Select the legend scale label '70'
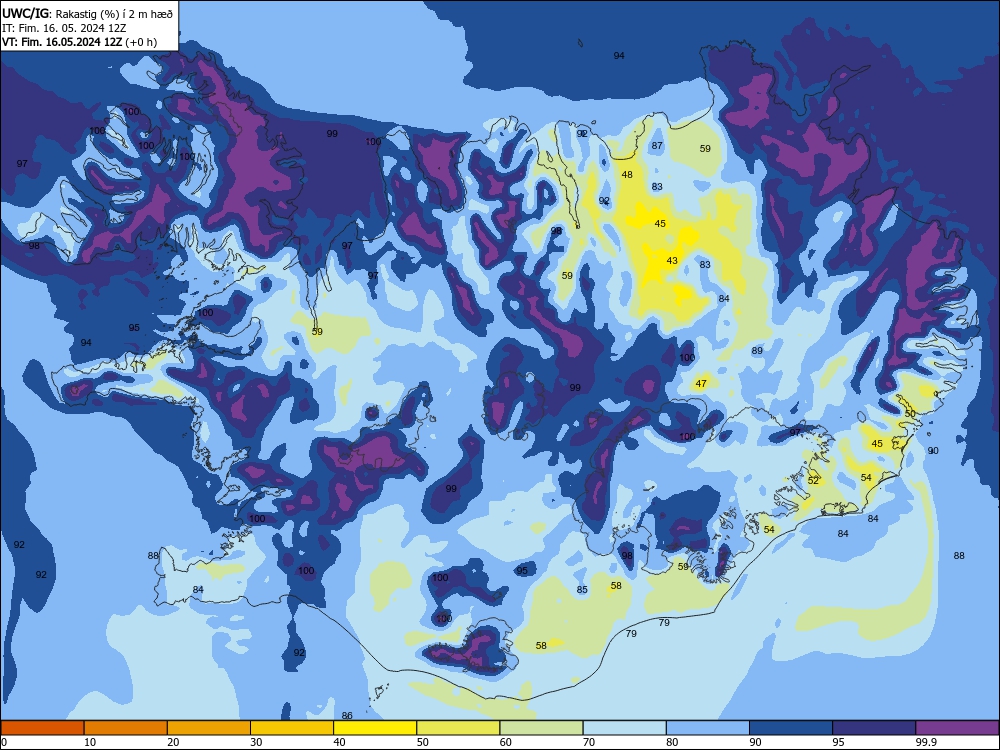Image resolution: width=1000 pixels, height=750 pixels. coord(589,742)
